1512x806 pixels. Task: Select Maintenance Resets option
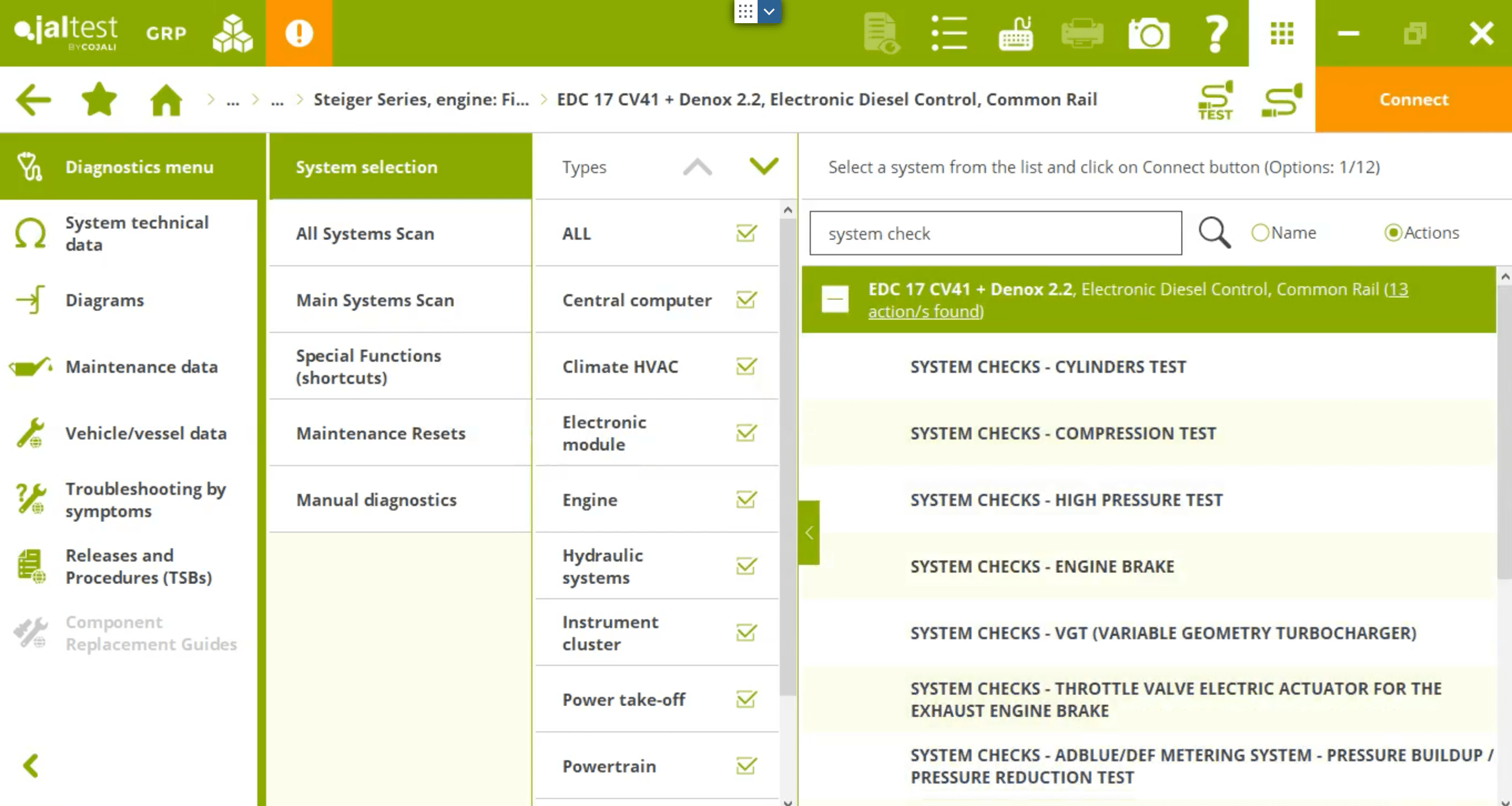tap(380, 433)
